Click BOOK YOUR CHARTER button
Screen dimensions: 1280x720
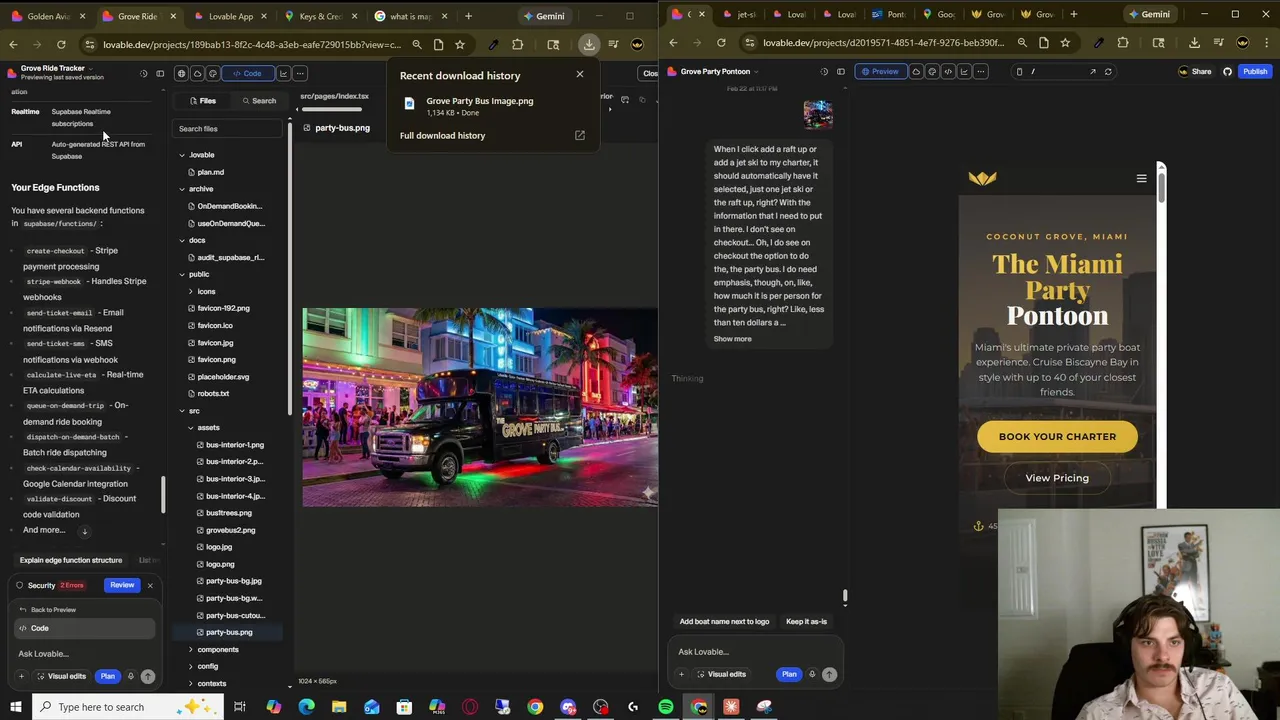1057,437
